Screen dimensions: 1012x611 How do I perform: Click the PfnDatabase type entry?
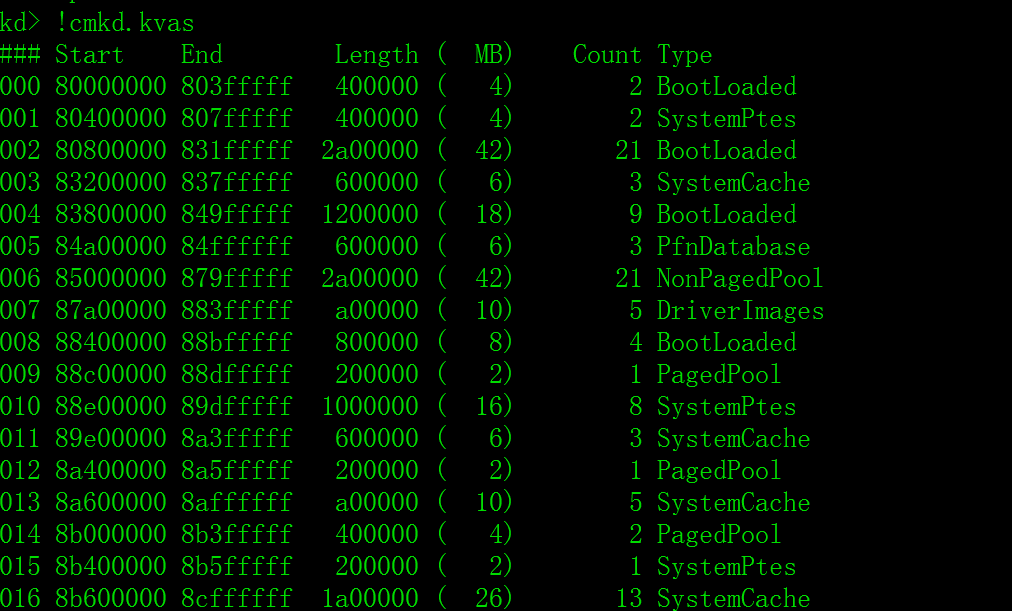[x=734, y=246]
